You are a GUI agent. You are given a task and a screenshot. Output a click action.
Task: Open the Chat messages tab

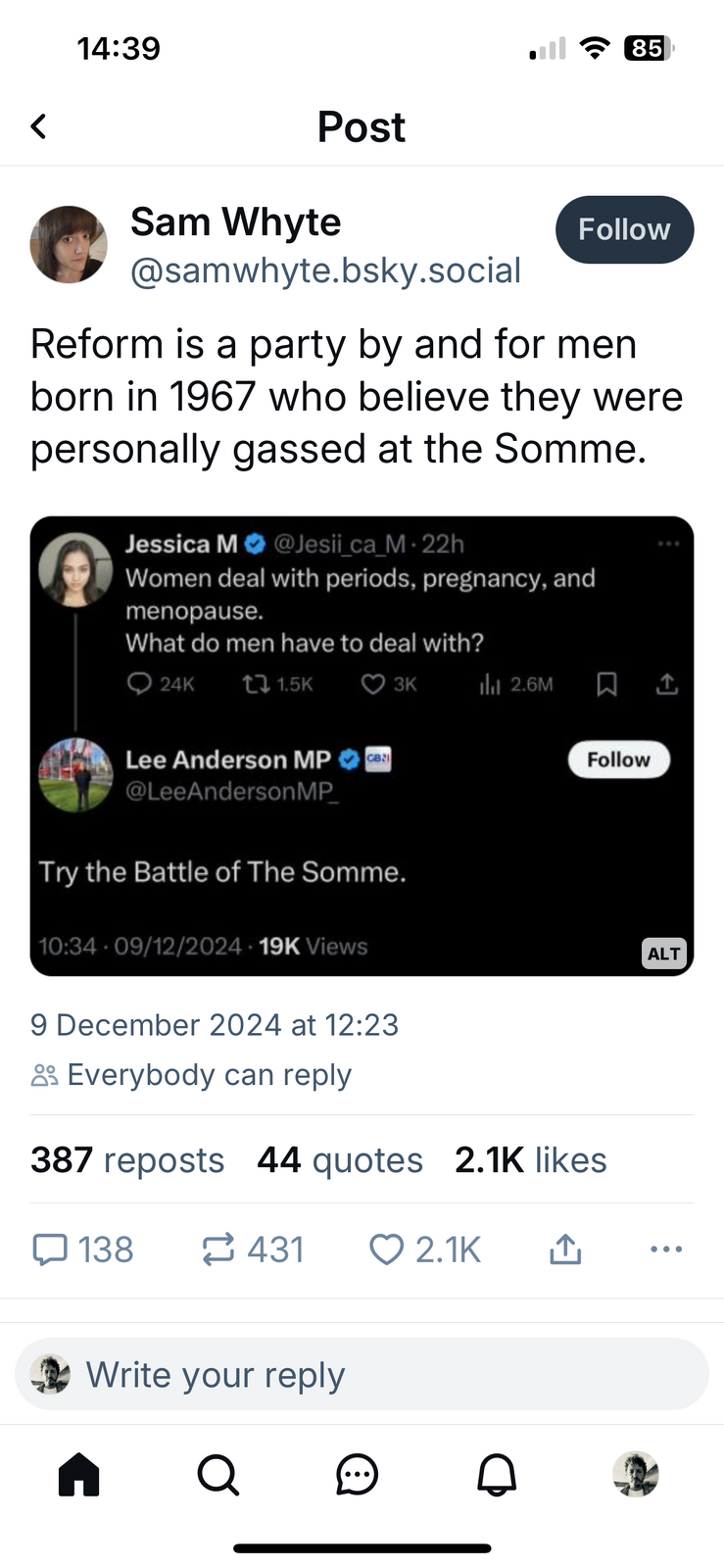(357, 1474)
